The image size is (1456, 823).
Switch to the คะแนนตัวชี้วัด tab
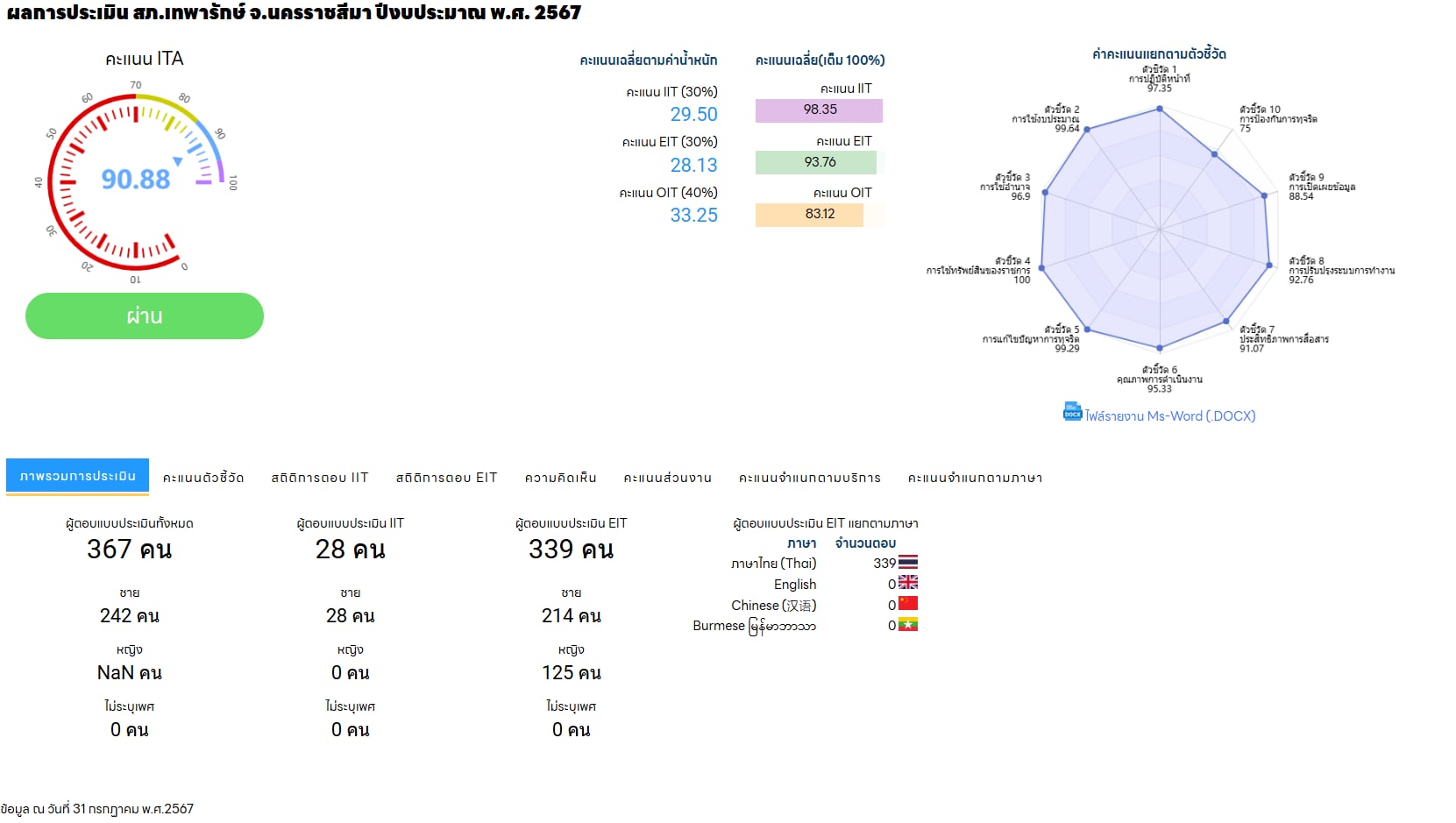(203, 478)
